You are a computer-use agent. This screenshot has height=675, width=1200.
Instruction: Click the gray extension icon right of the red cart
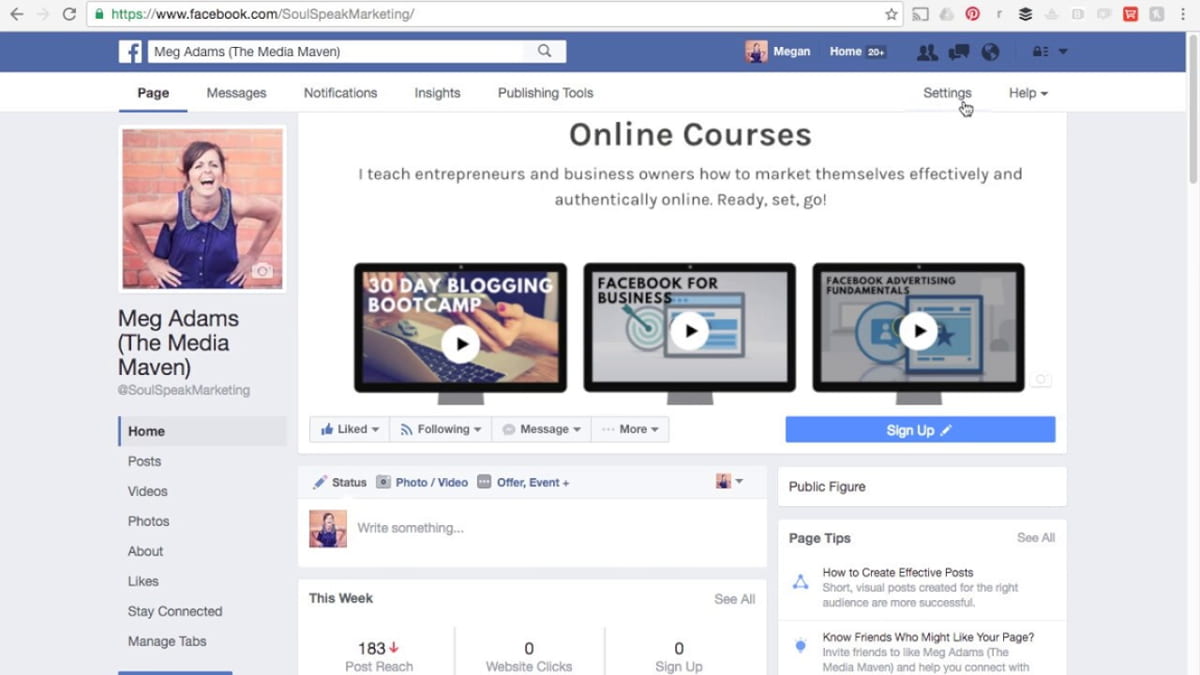click(1157, 14)
